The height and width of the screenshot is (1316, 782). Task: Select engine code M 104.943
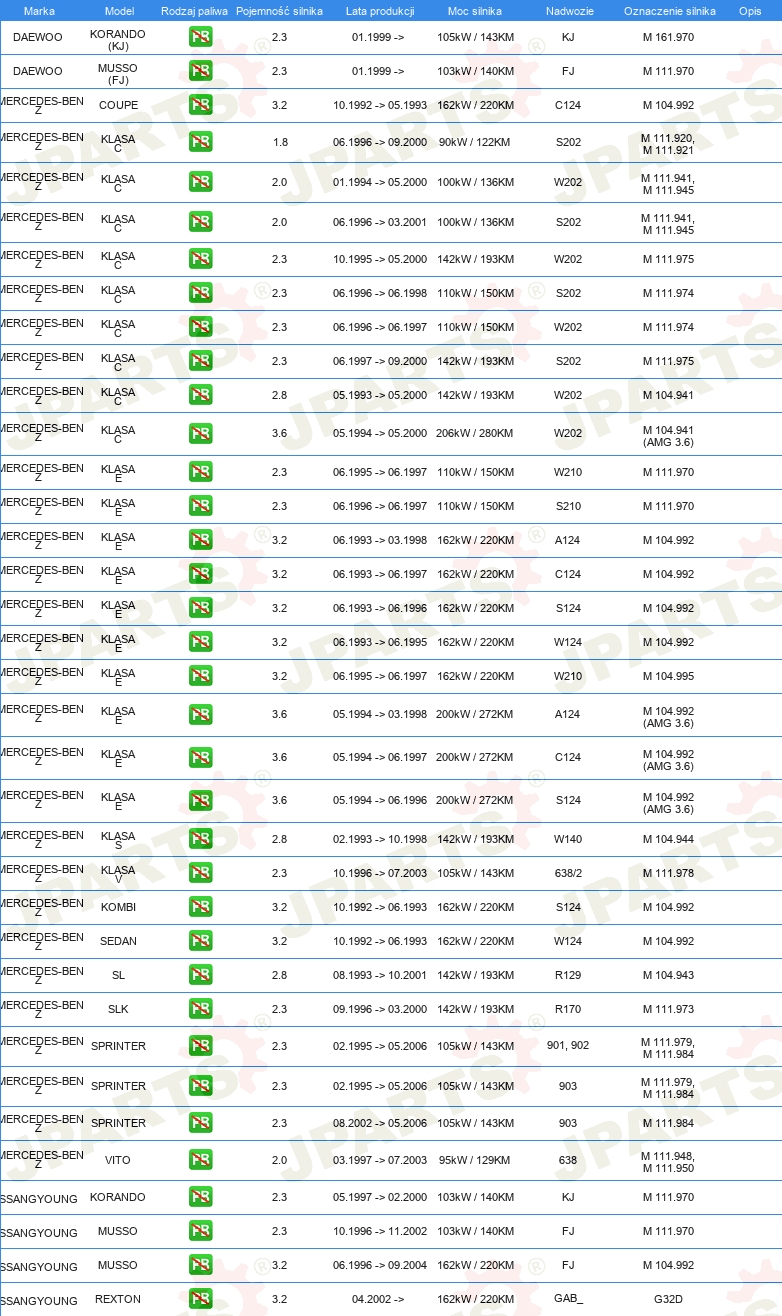(x=668, y=975)
